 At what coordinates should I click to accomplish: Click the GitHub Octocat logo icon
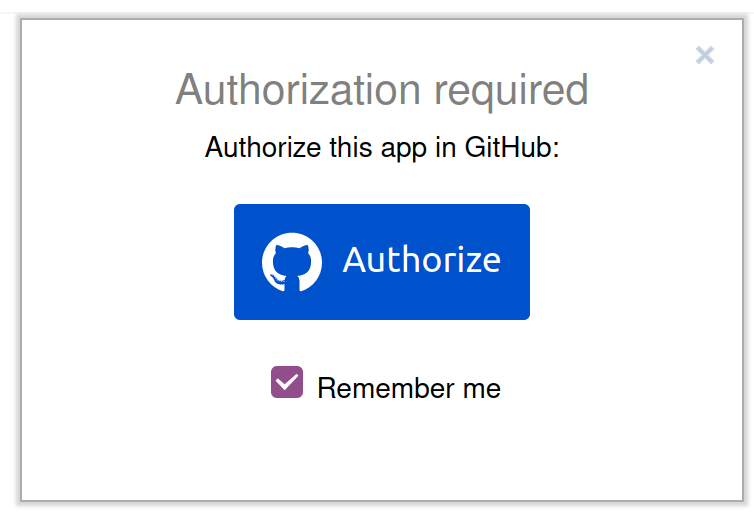[x=292, y=262]
